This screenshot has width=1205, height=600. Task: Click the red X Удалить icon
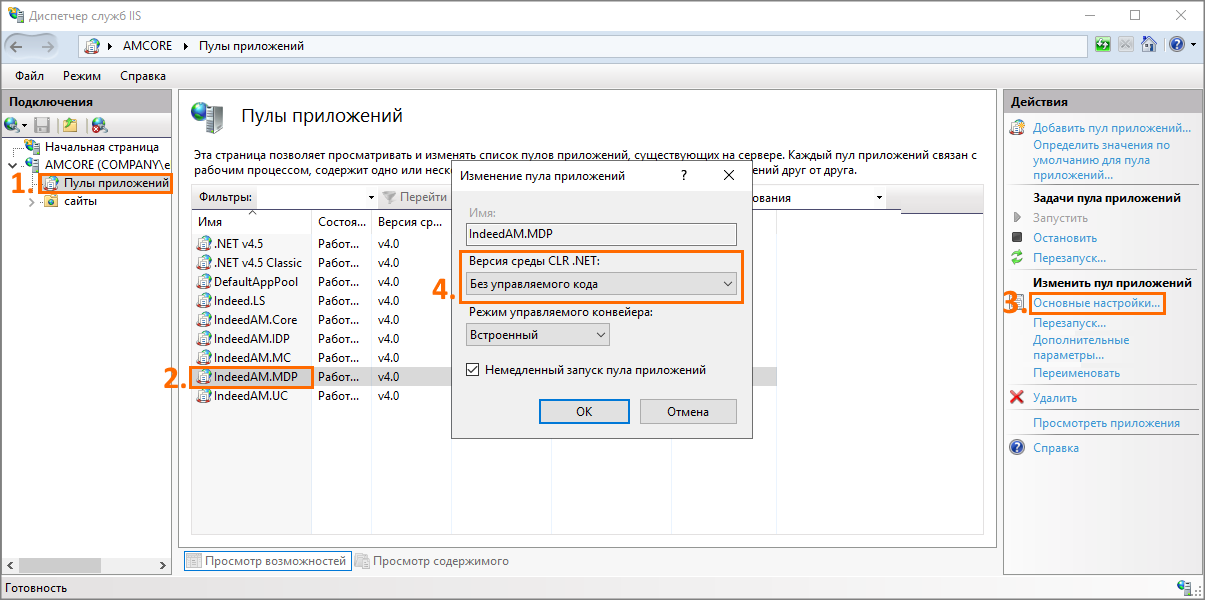tap(1017, 398)
